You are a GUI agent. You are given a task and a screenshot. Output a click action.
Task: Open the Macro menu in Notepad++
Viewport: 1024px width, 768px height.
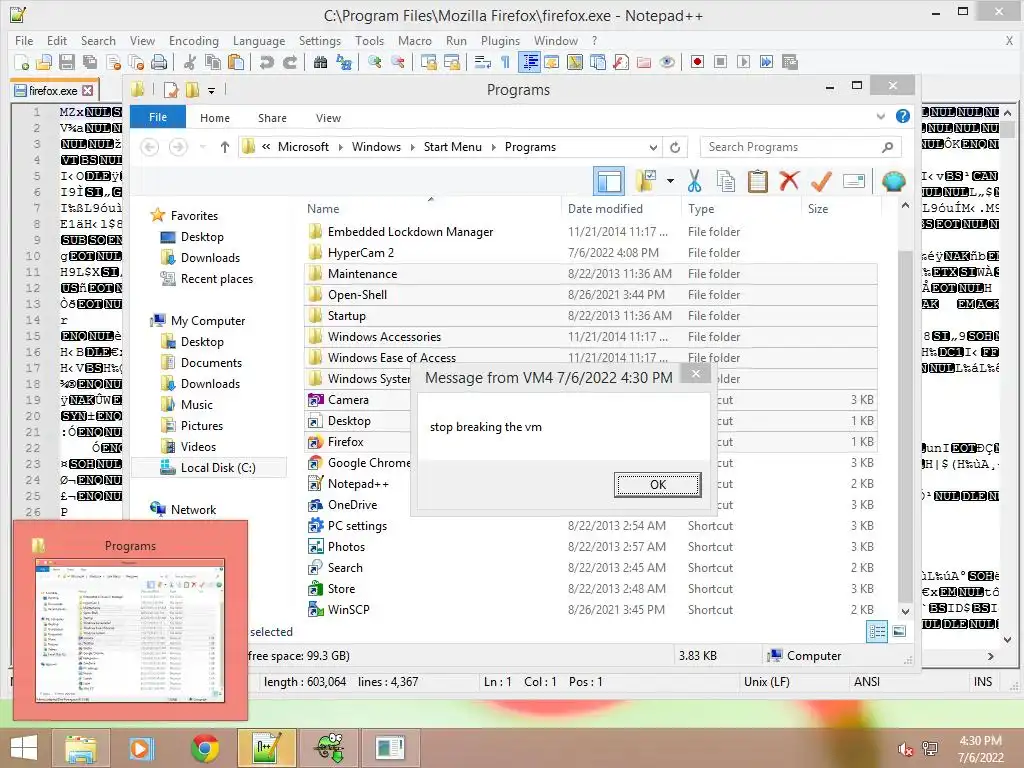tap(415, 40)
